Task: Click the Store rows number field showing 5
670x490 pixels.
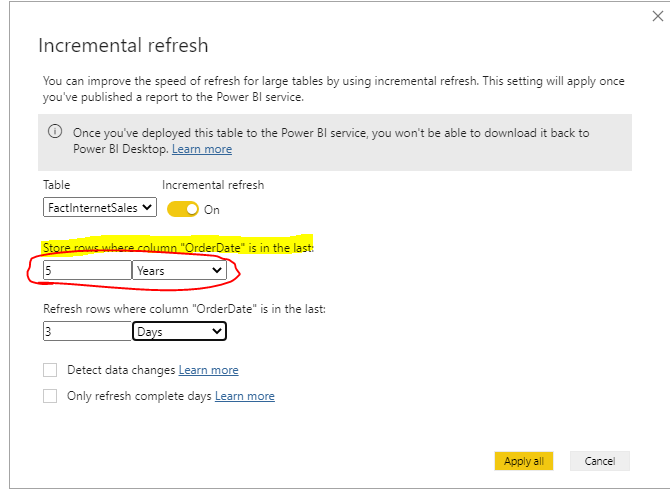Action: click(x=87, y=270)
